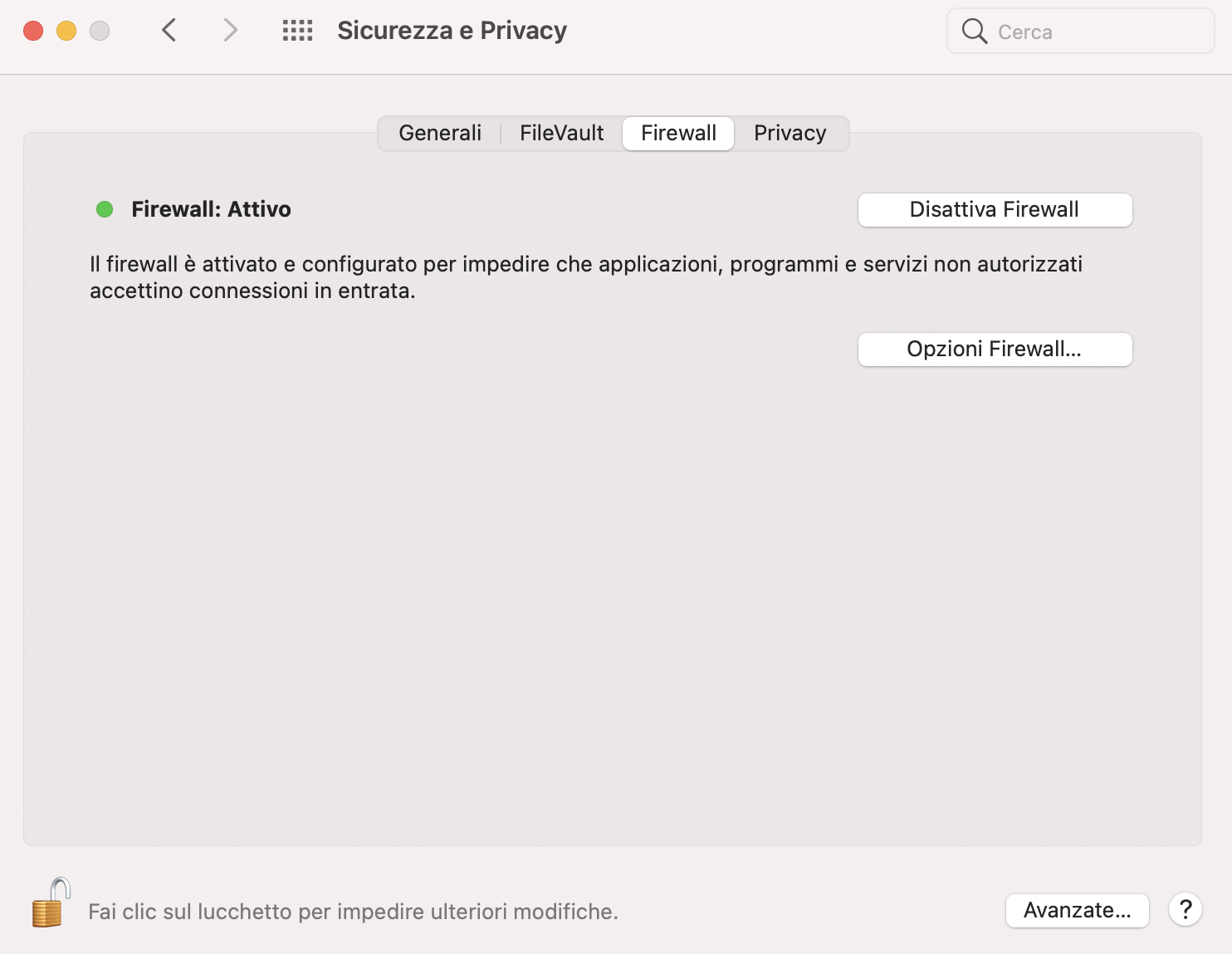Select the Privacy tab
This screenshot has width=1232, height=954.
click(x=790, y=134)
